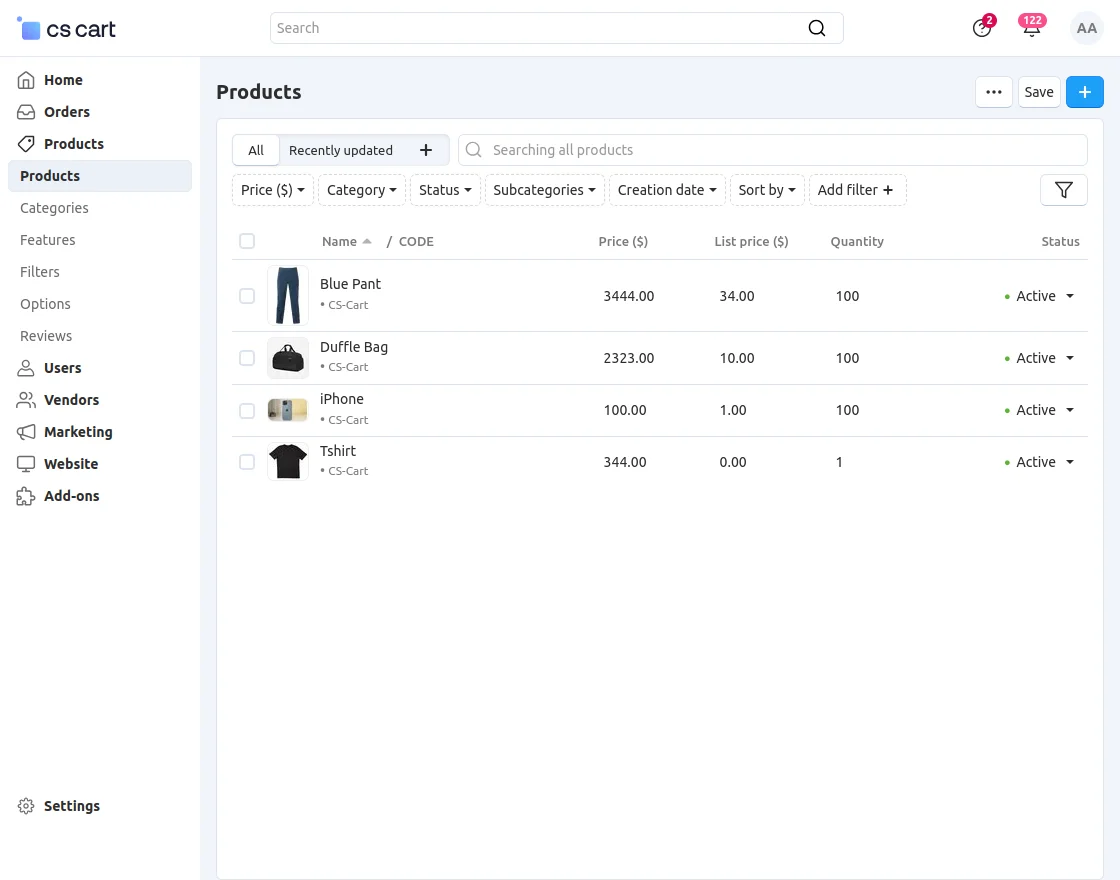
Task: Open notifications via the bell icon
Action: pos(1032,28)
